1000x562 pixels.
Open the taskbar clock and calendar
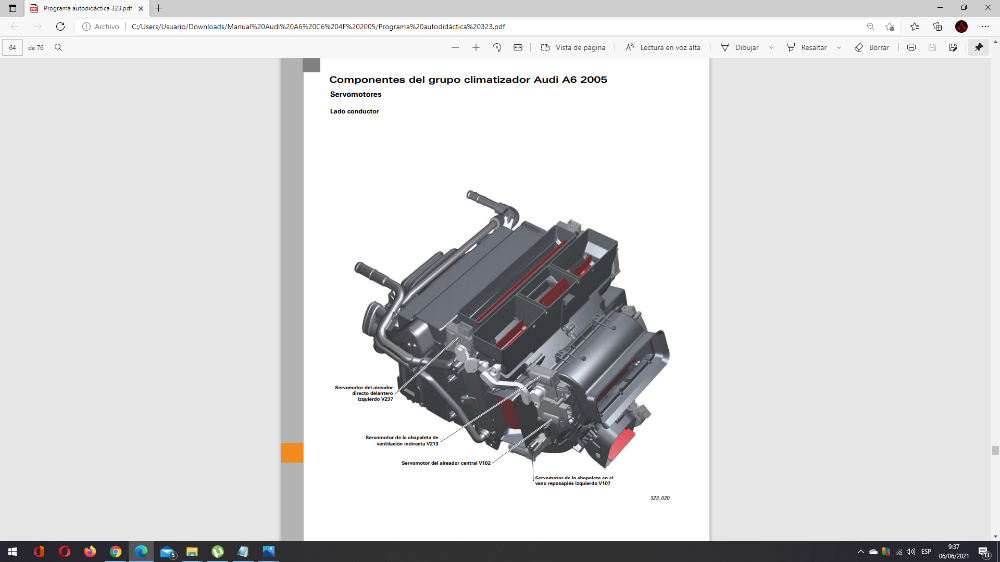tap(954, 551)
